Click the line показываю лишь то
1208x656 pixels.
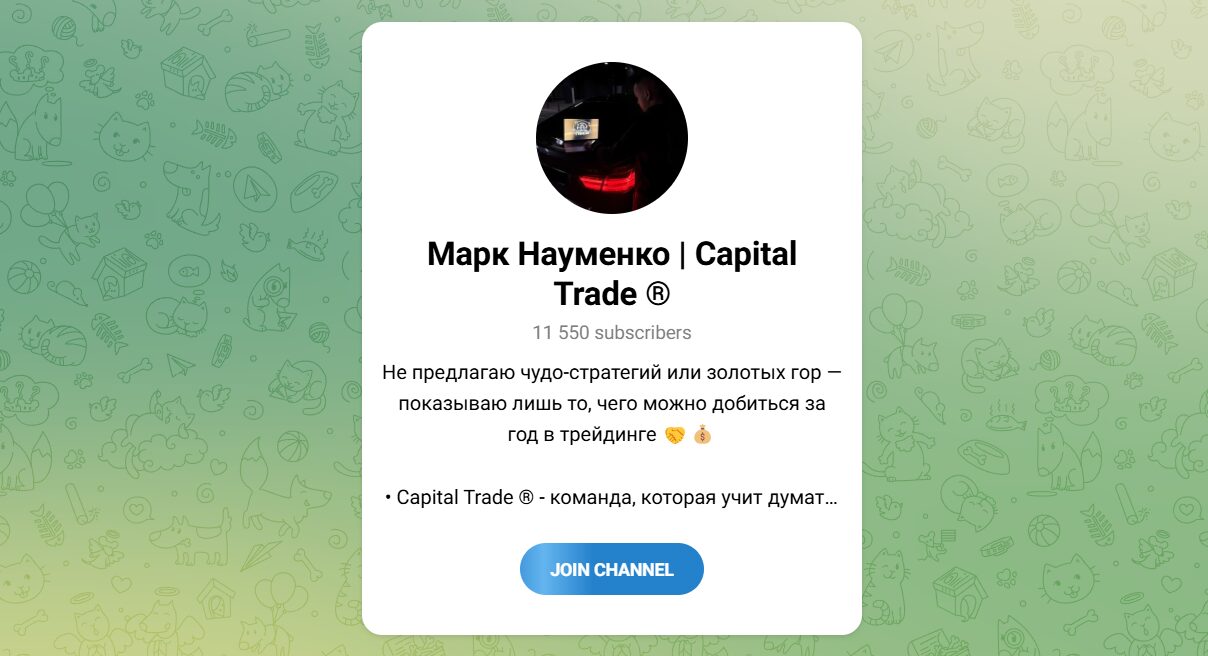click(612, 404)
